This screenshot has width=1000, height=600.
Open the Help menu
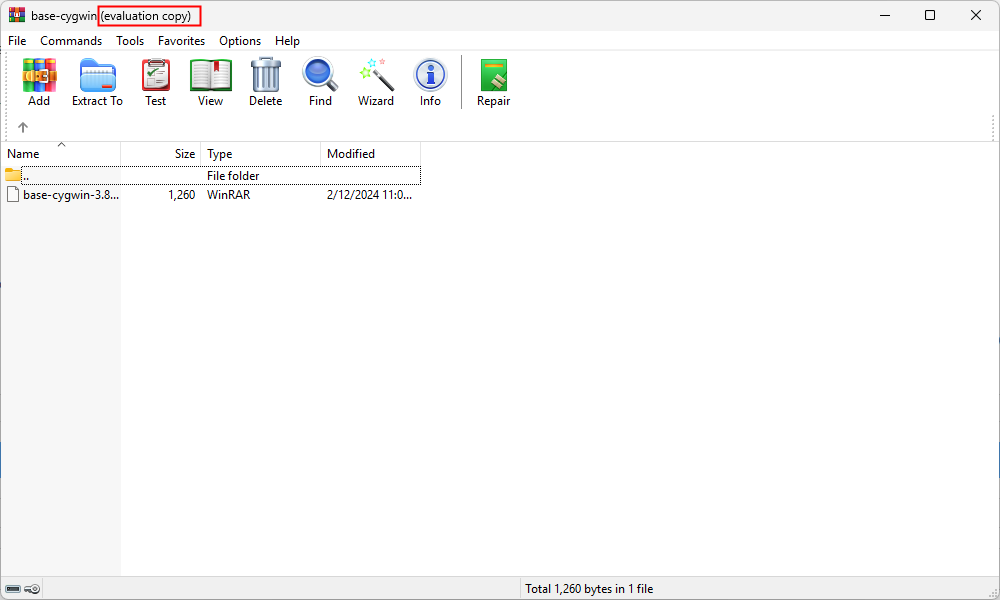(x=288, y=41)
